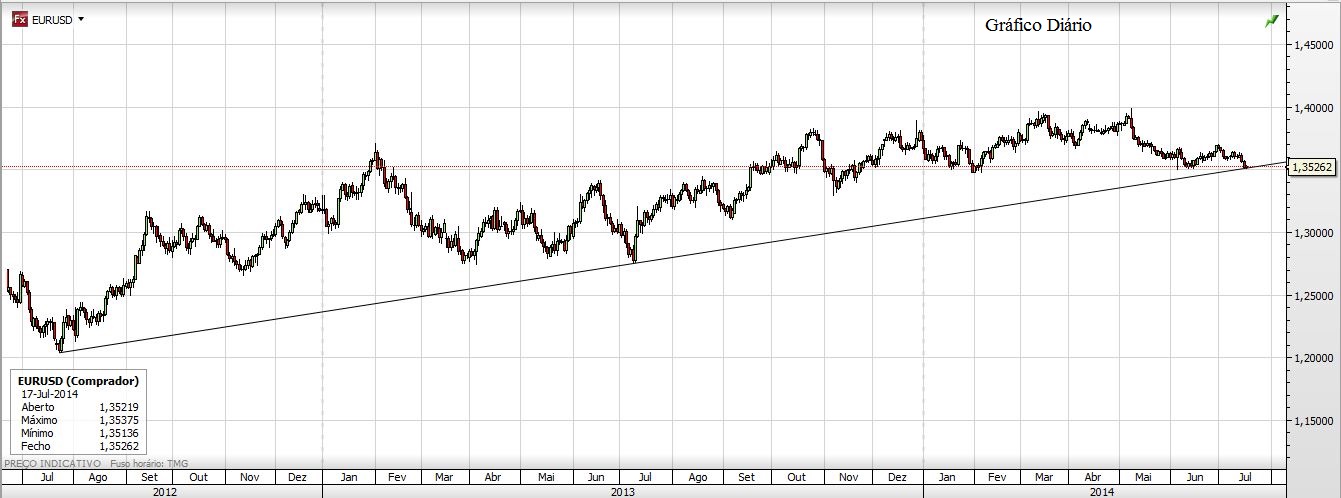The width and height of the screenshot is (1341, 498).
Task: Click the Dez 2013 month label
Action: pos(897,477)
